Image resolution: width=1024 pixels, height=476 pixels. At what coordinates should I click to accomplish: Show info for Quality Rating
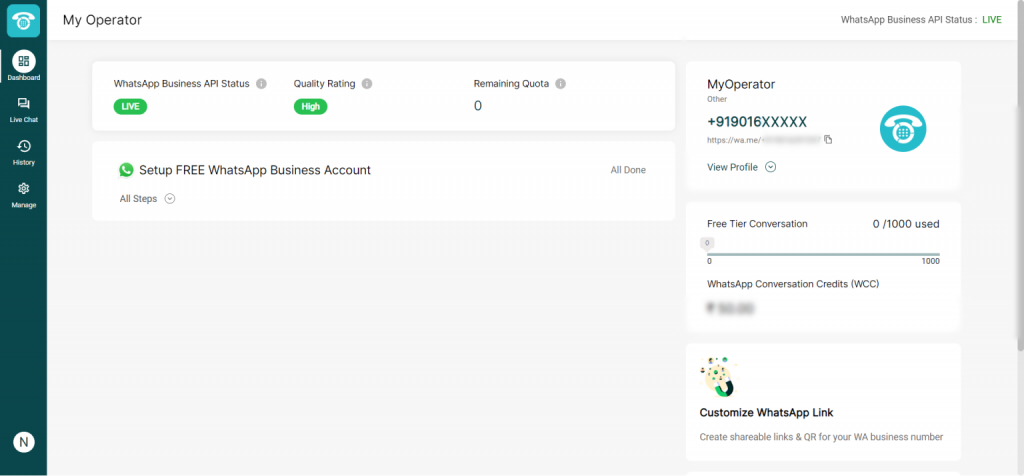pyautogui.click(x=367, y=84)
